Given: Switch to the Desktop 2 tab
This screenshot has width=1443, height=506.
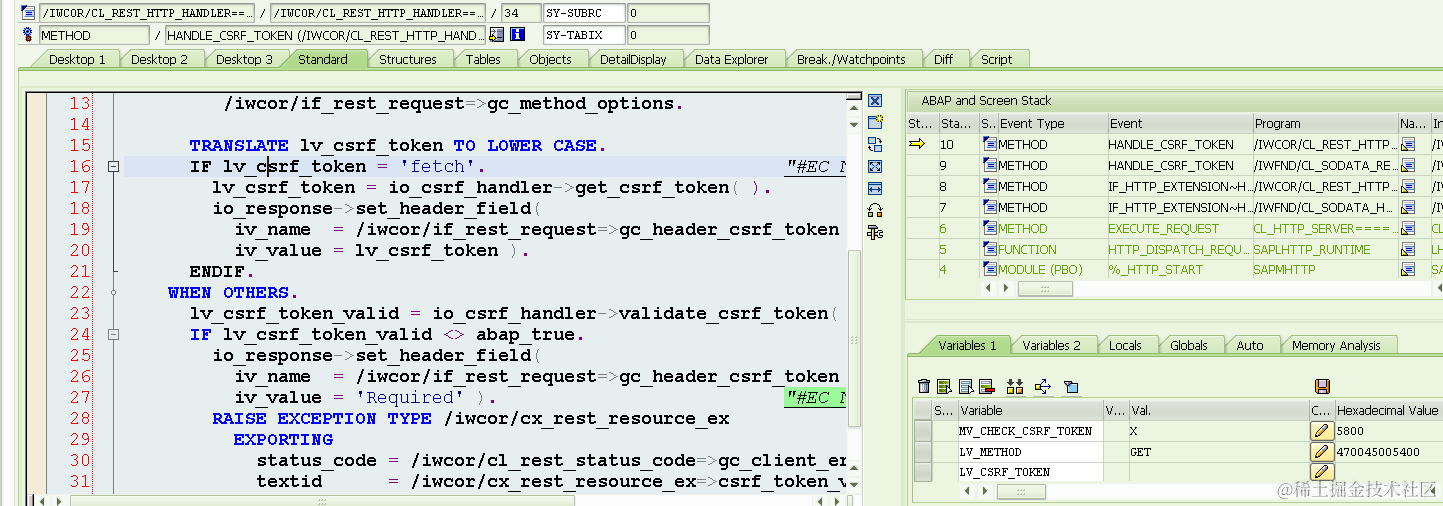Looking at the screenshot, I should tap(159, 59).
